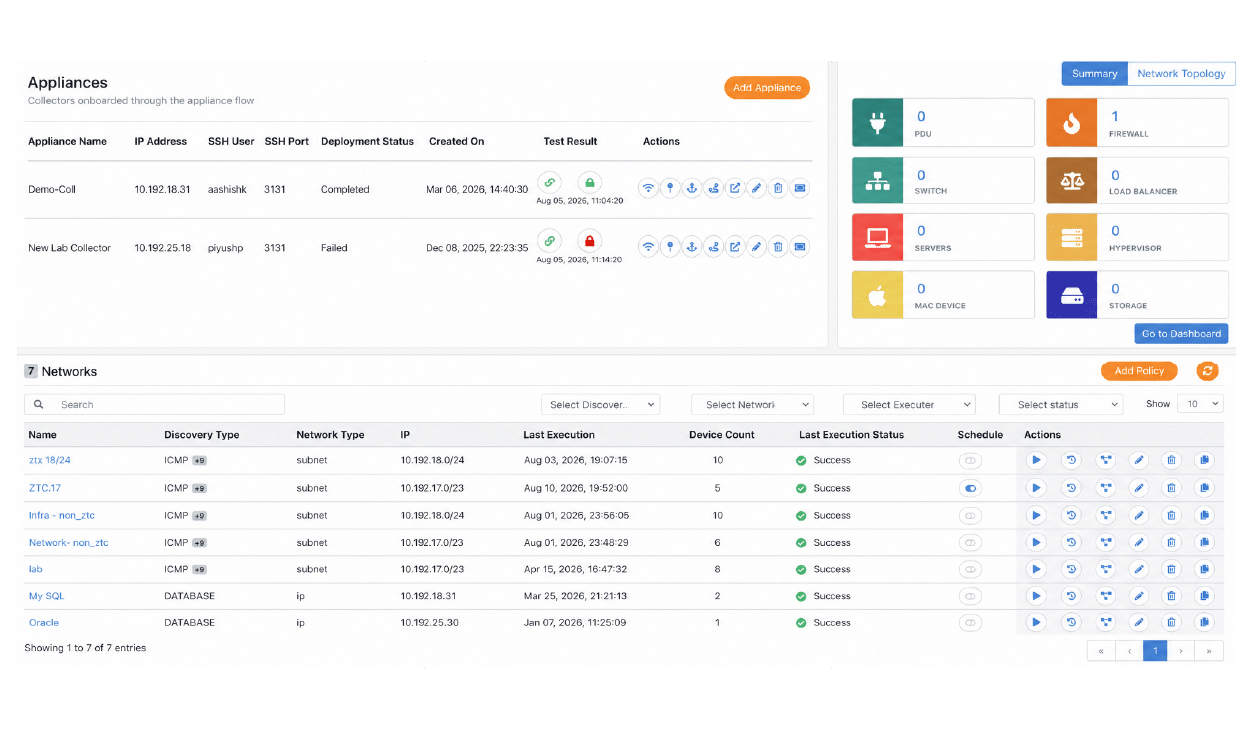The width and height of the screenshot is (1250, 730).
Task: Copy the My SQL network policy
Action: [1204, 596]
